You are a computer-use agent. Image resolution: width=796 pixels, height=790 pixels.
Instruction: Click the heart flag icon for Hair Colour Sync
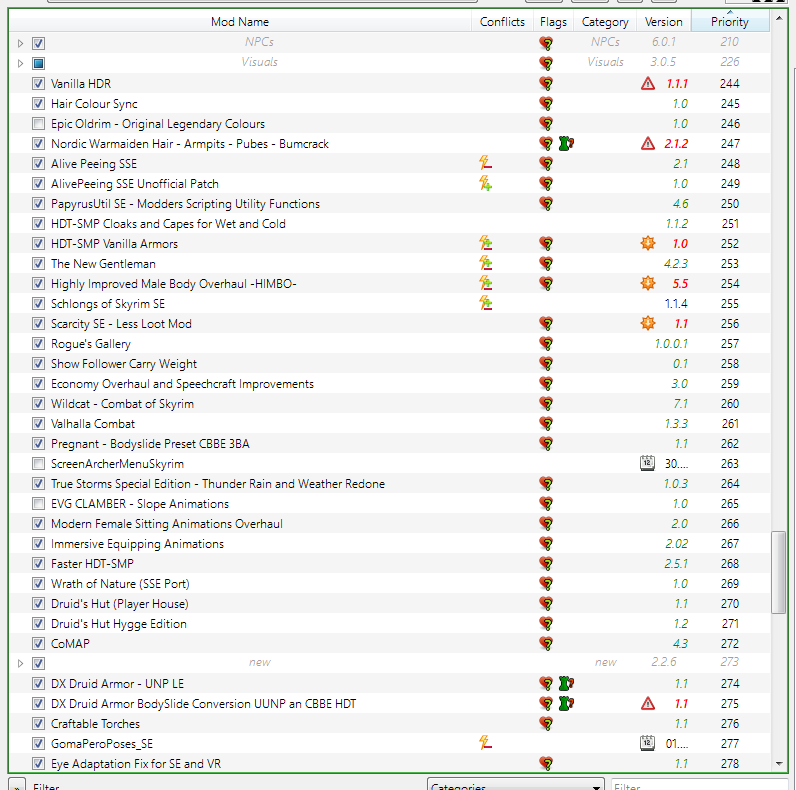(x=546, y=104)
